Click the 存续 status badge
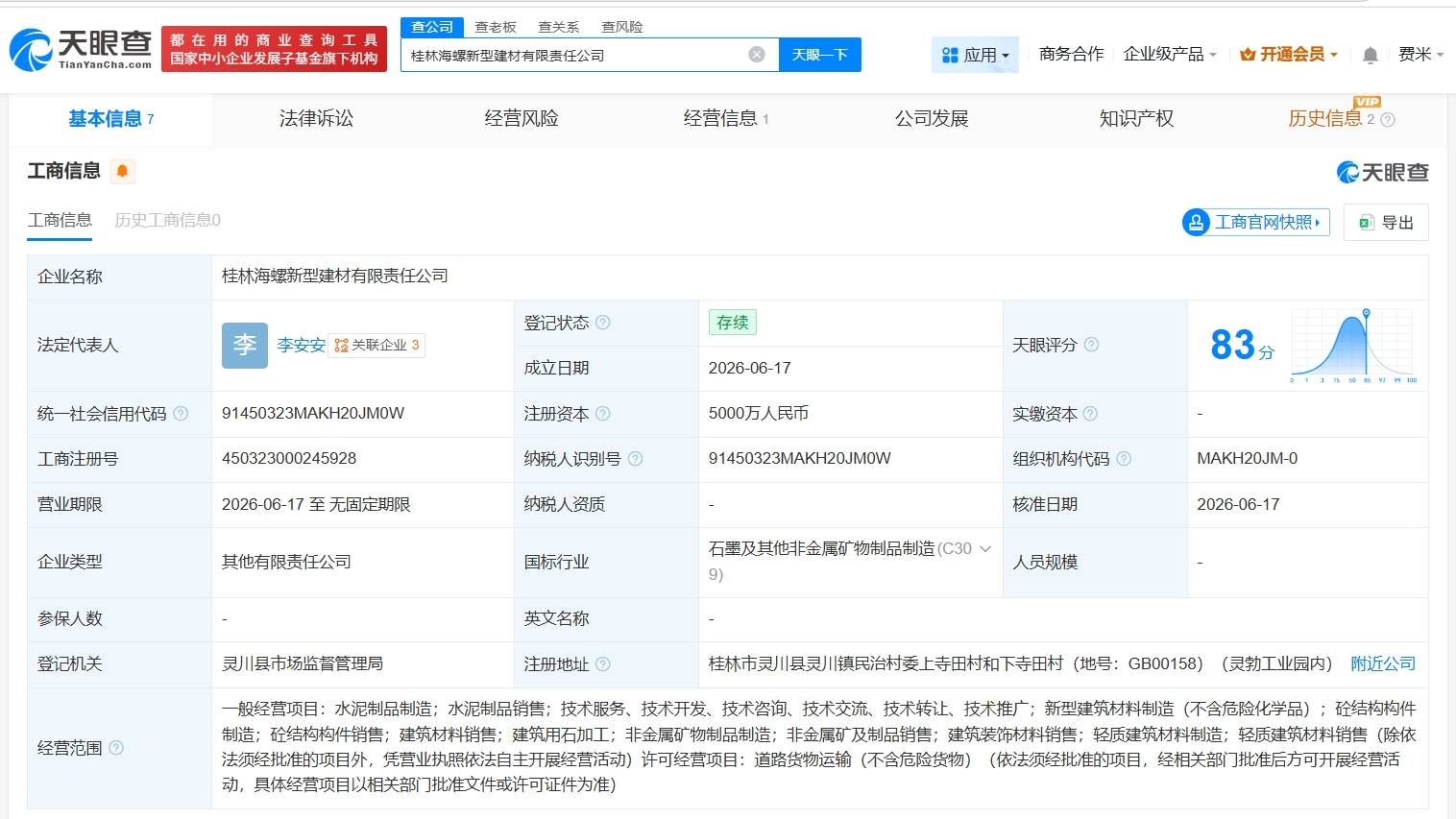This screenshot has width=1456, height=819. 733,323
